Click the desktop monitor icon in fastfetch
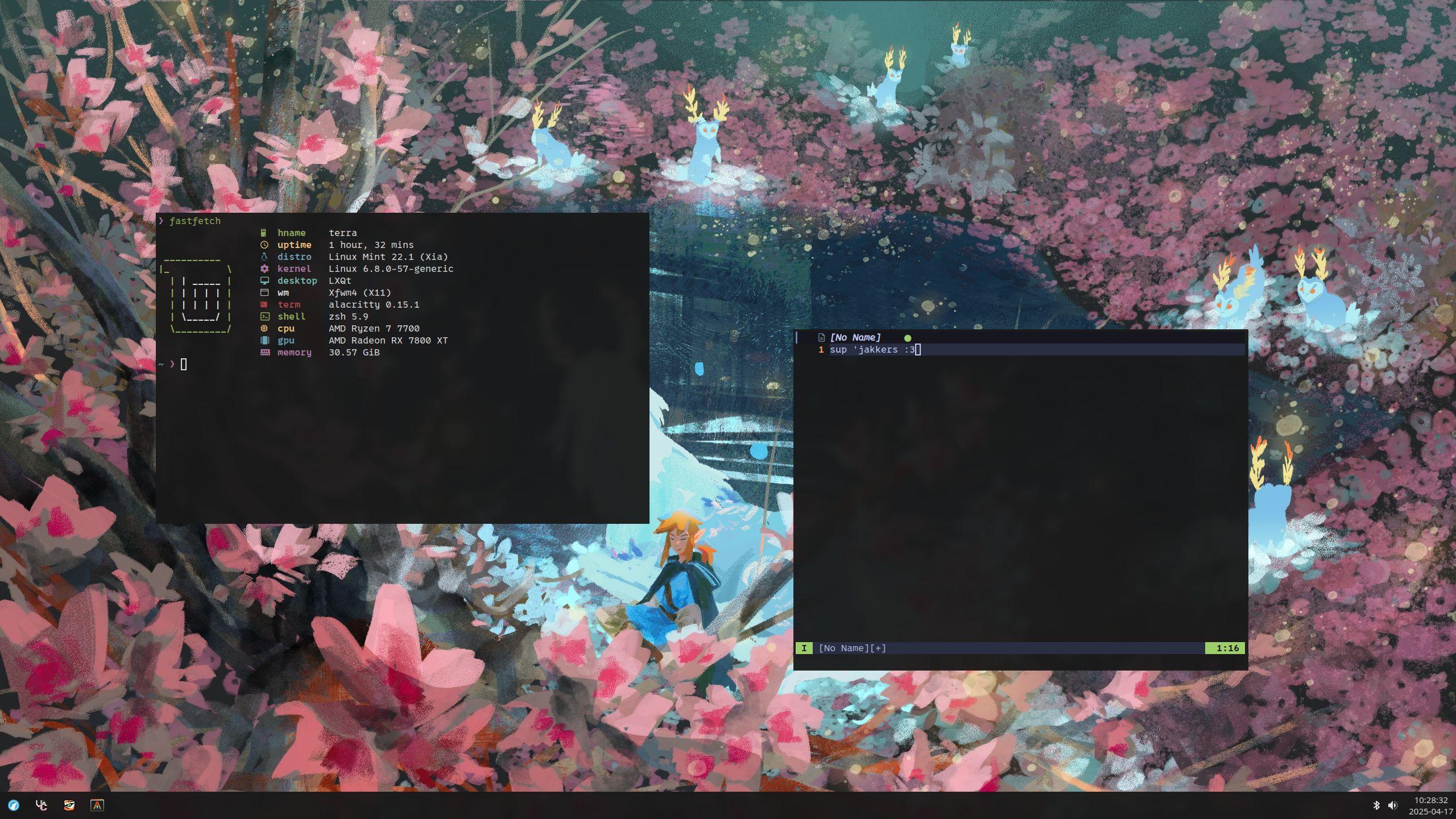The height and width of the screenshot is (819, 1456). pos(264,280)
